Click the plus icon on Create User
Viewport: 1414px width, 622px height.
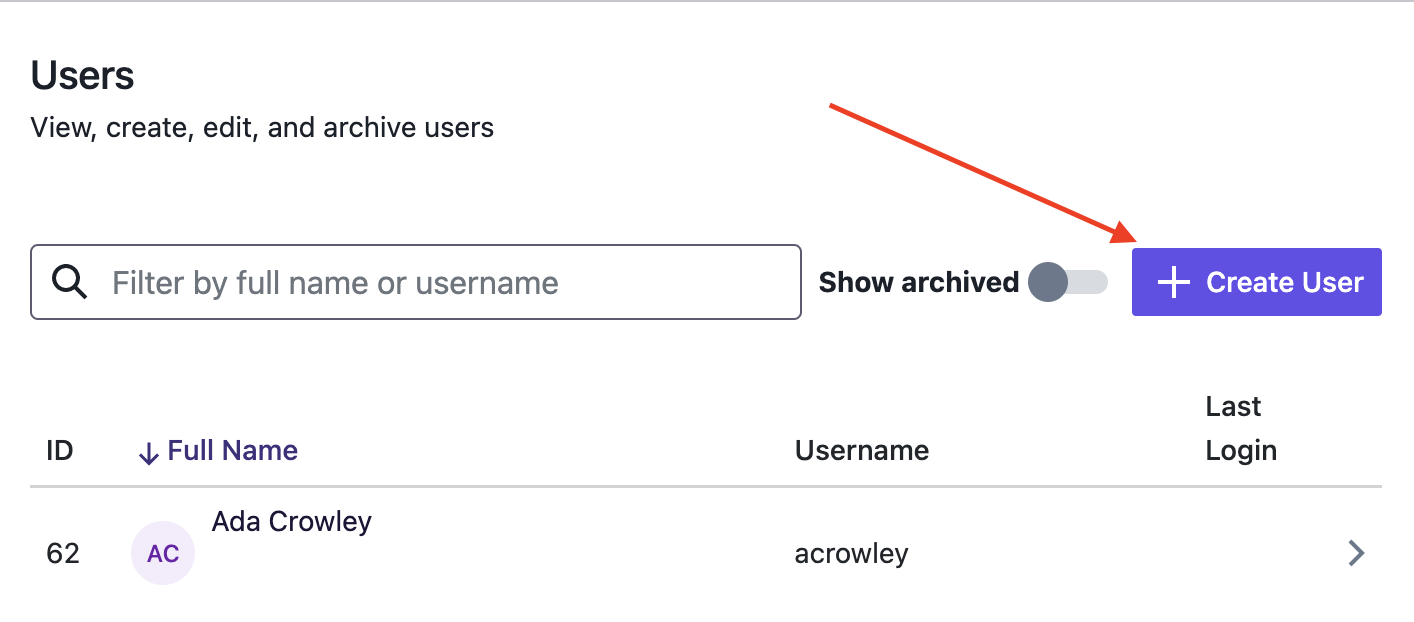point(1173,283)
